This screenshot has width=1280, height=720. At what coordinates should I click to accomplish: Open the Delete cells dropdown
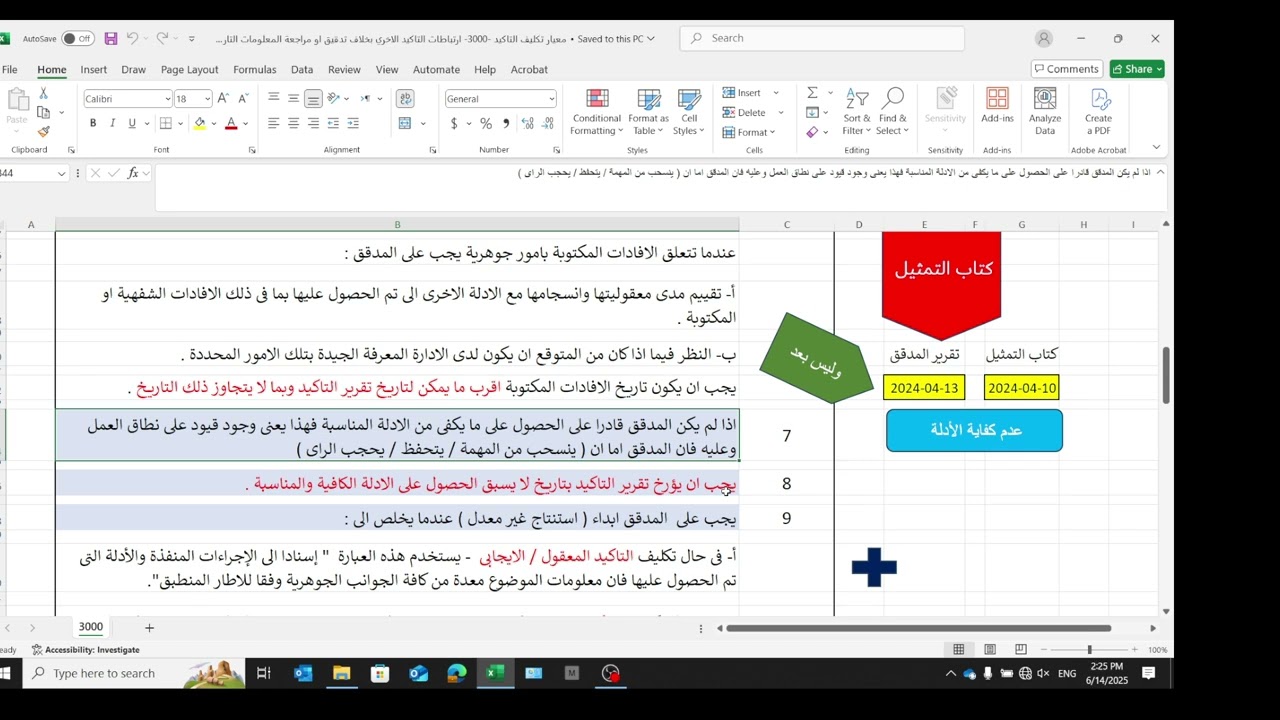point(780,113)
